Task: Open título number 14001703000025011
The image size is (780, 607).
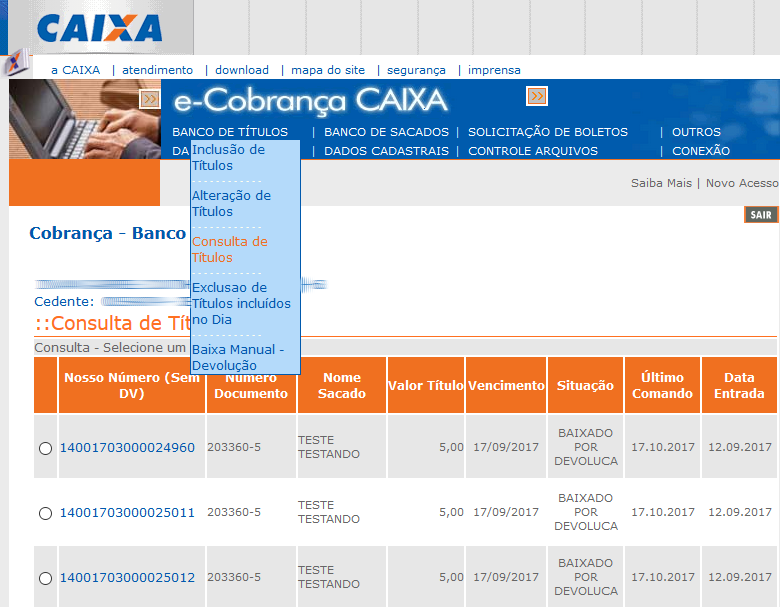Action: coord(127,513)
